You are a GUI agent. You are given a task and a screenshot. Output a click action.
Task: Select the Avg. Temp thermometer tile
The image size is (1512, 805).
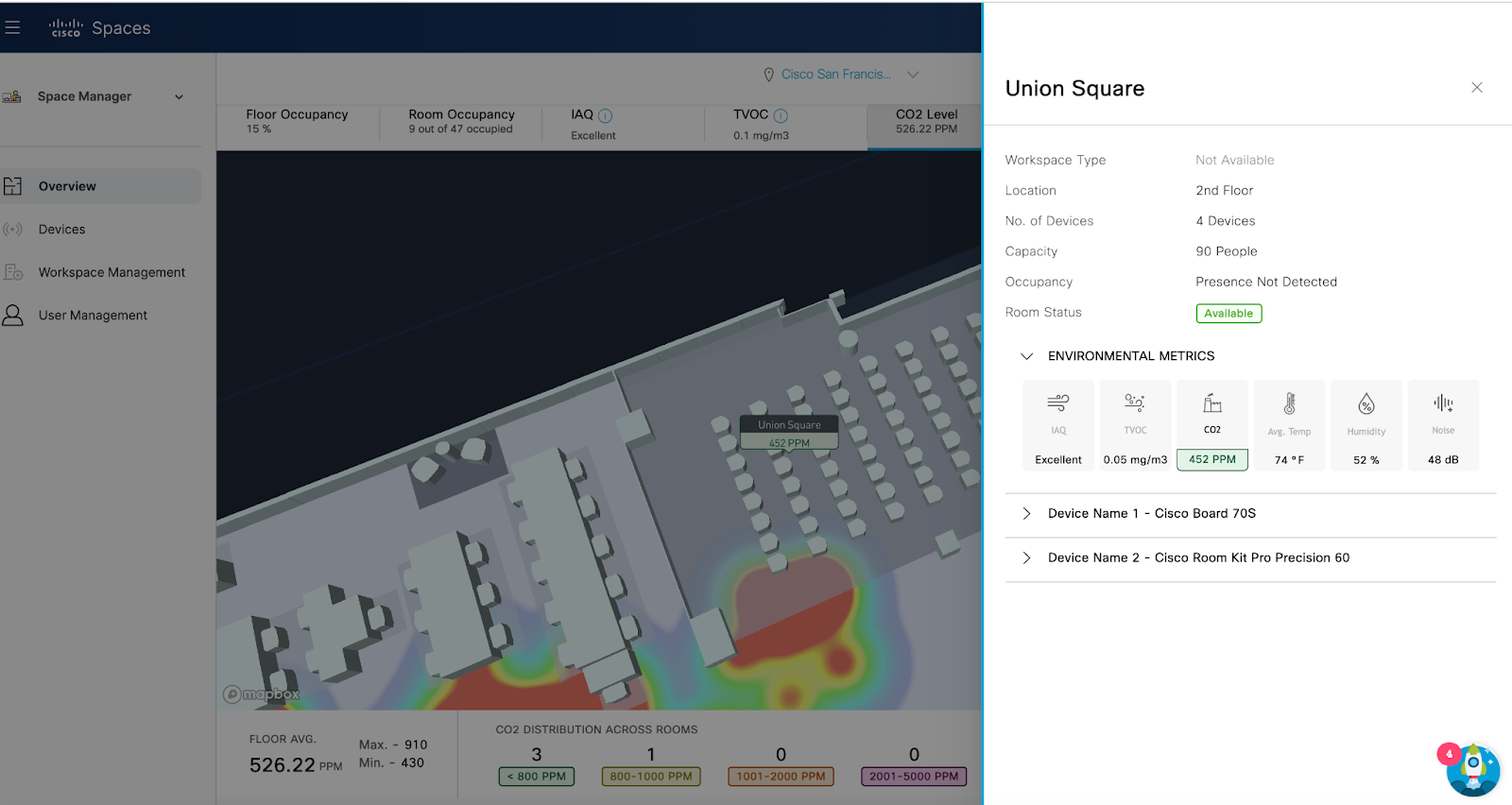coord(1289,426)
